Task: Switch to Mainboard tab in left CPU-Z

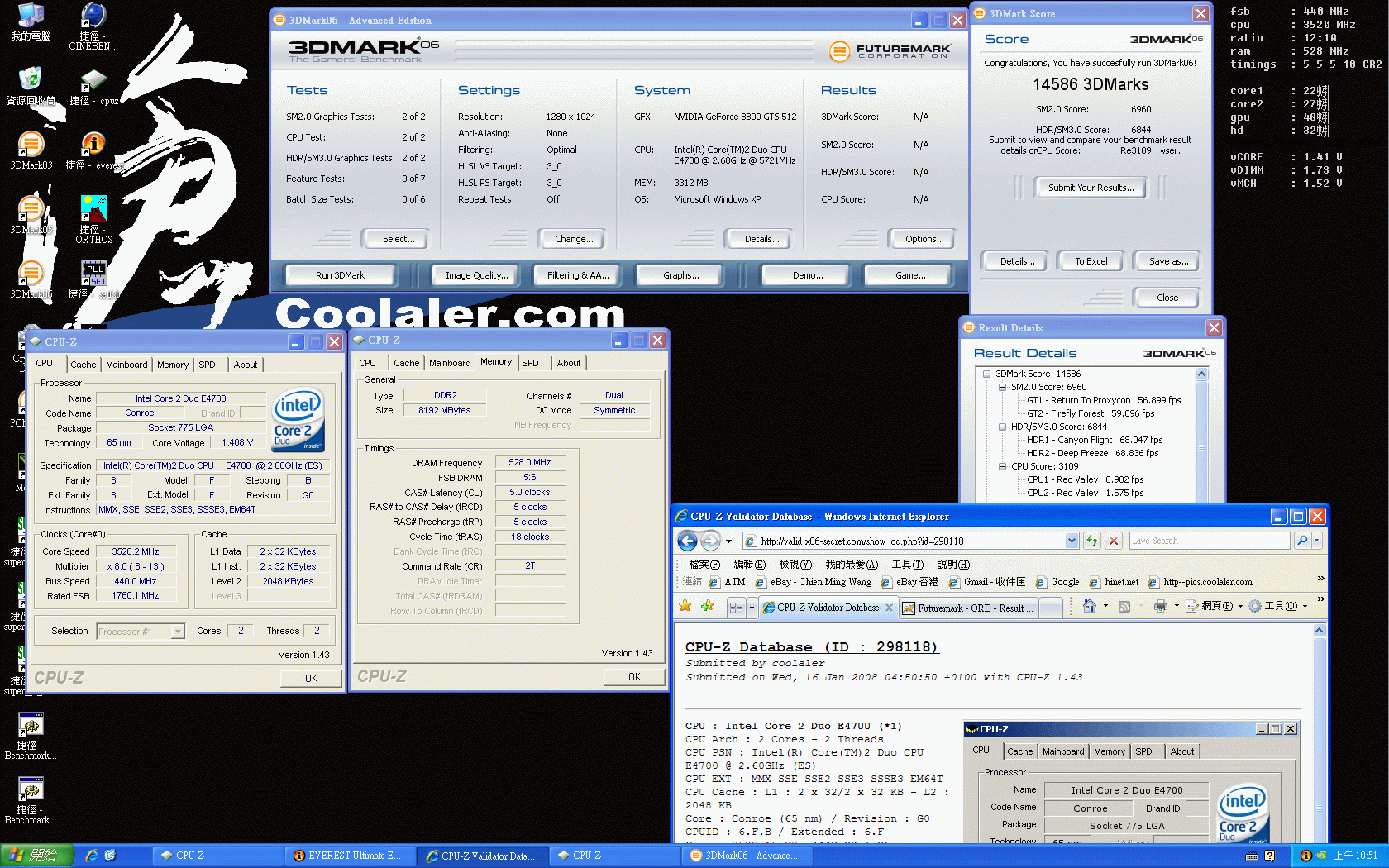Action: coord(126,365)
